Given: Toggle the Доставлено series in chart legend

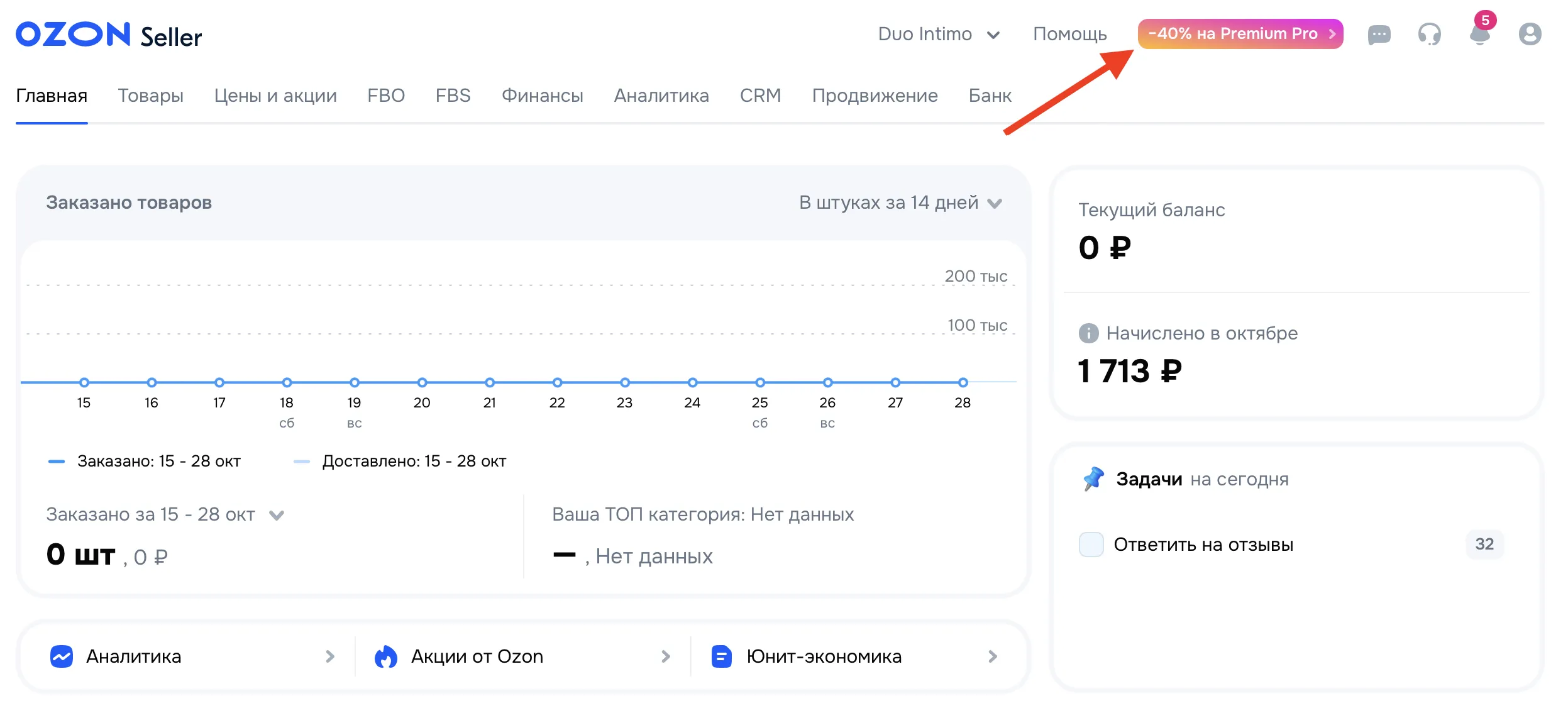Looking at the screenshot, I should tap(400, 462).
